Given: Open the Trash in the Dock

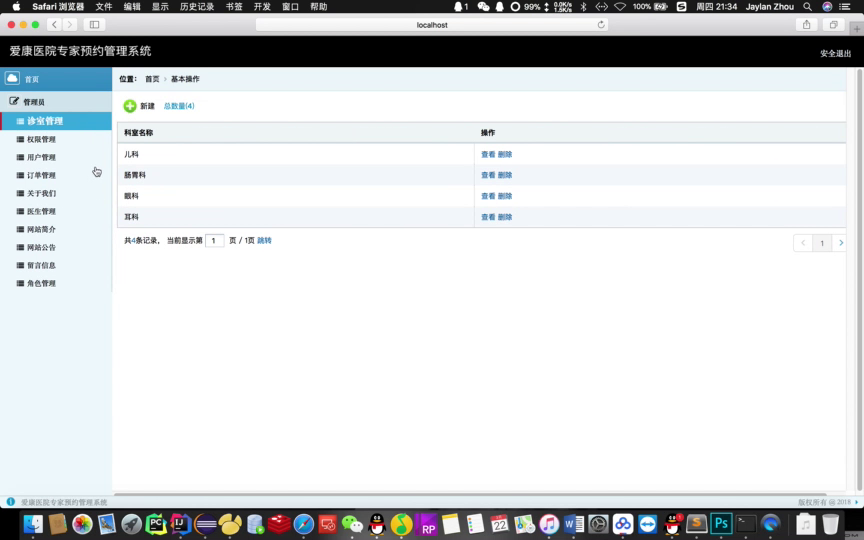Looking at the screenshot, I should click(x=830, y=524).
